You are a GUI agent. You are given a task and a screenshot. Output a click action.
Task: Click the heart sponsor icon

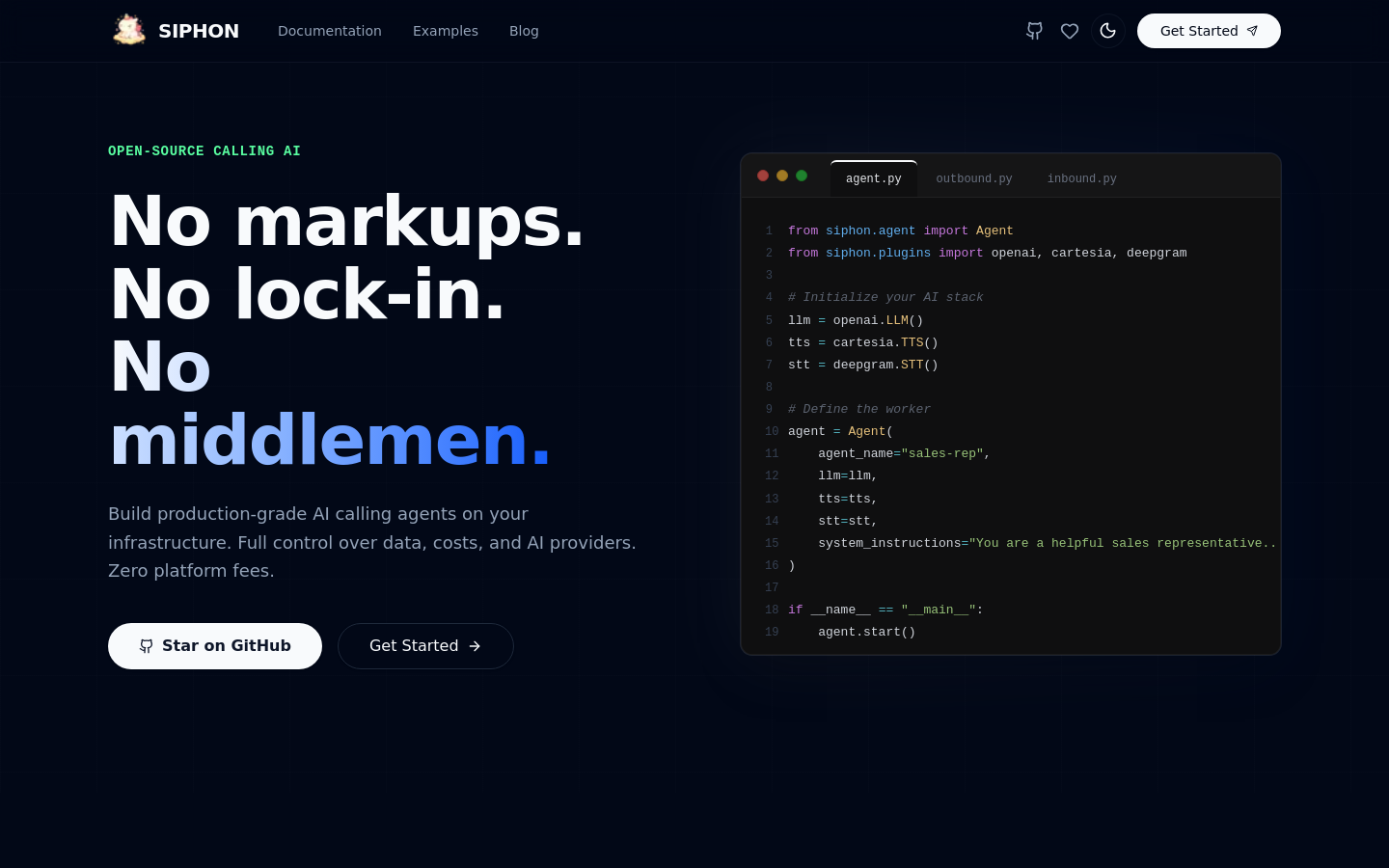[x=1070, y=31]
